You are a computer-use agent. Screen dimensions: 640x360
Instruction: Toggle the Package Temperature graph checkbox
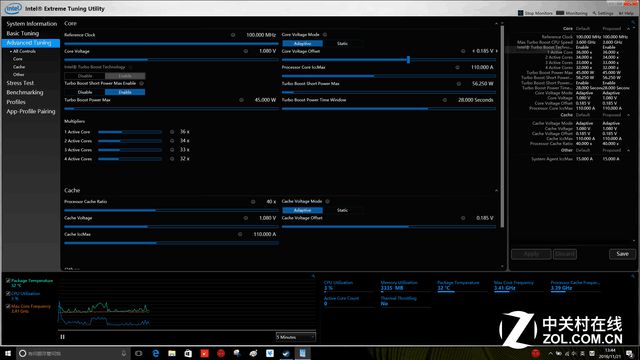pos(8,281)
